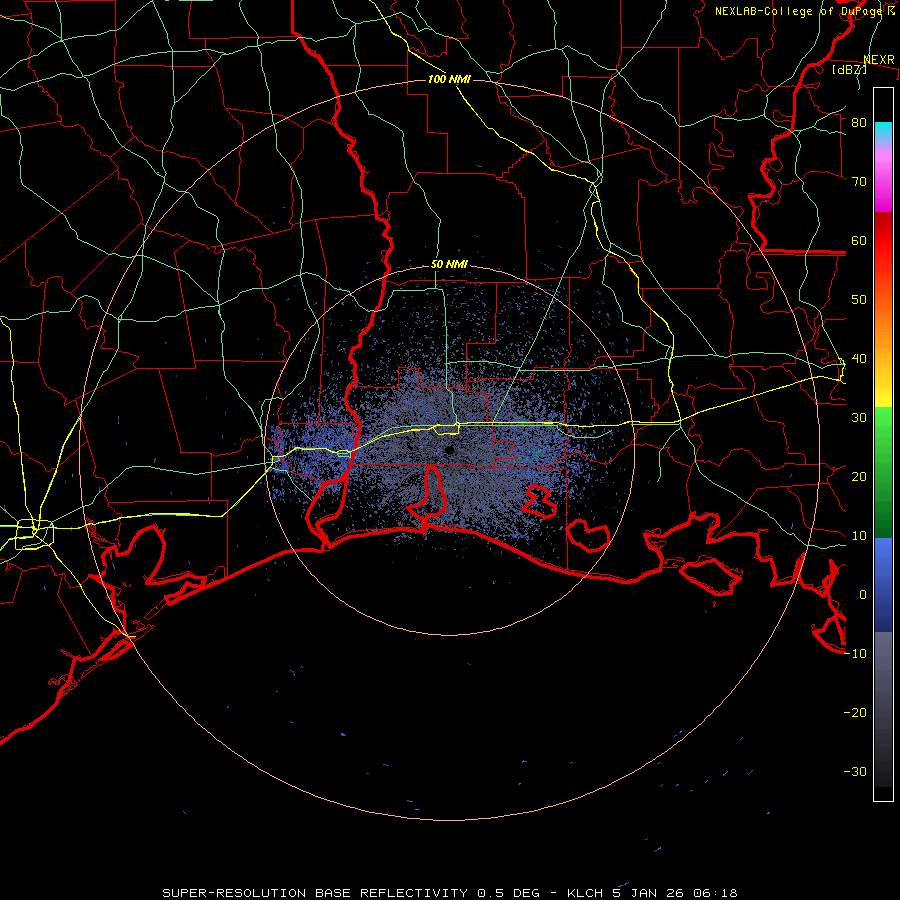
Task: Click the 100 NMI range ring label
Action: pyautogui.click(x=449, y=79)
